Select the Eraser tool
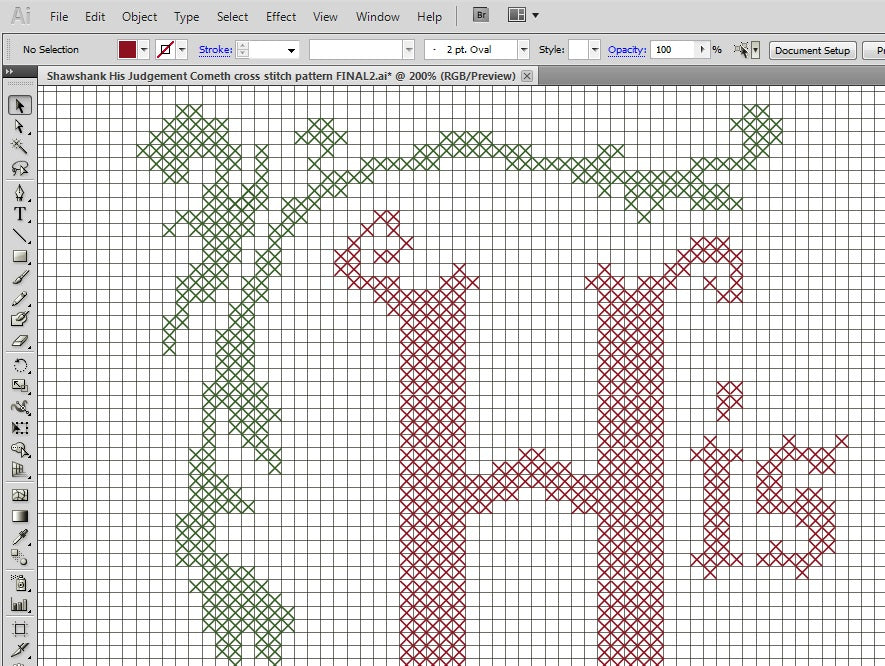This screenshot has height=666, width=885. point(19,341)
